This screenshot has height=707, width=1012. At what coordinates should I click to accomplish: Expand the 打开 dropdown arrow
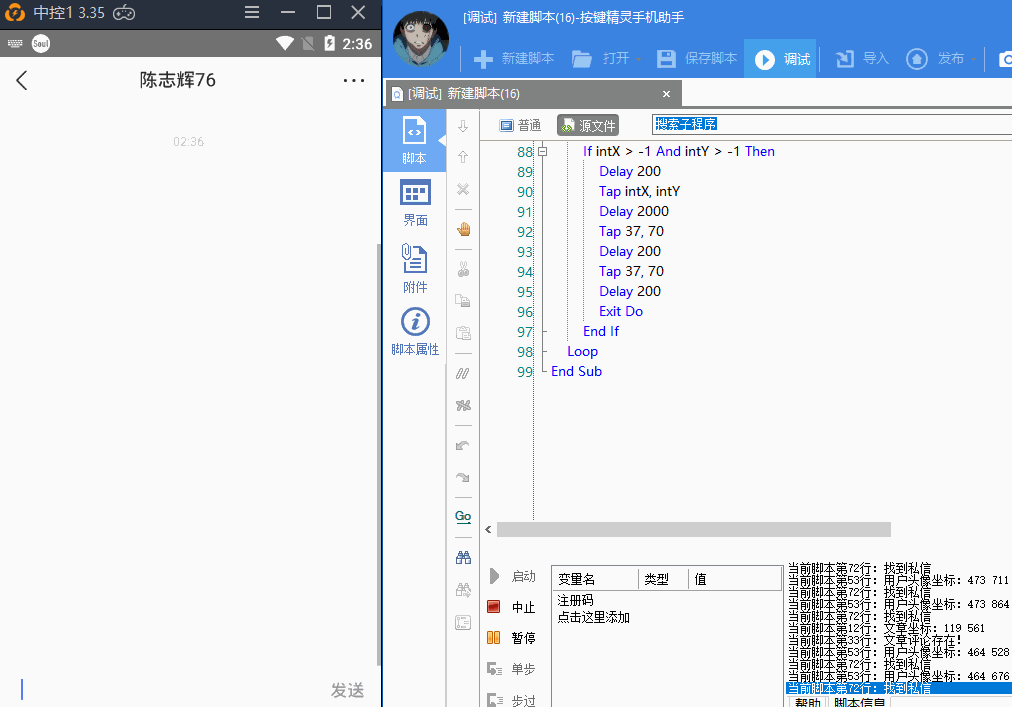638,59
